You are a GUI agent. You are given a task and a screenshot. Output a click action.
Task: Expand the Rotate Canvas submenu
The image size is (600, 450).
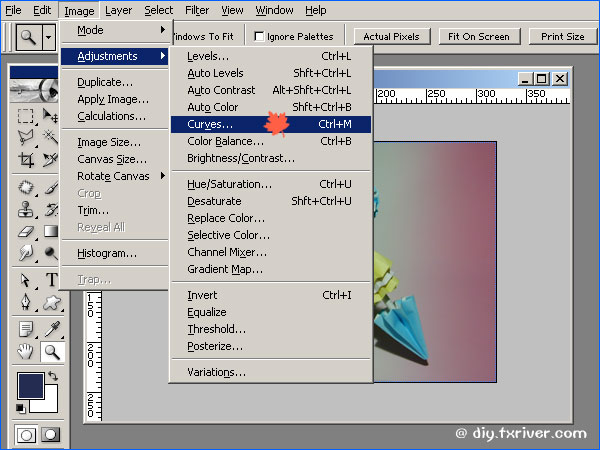[x=117, y=176]
